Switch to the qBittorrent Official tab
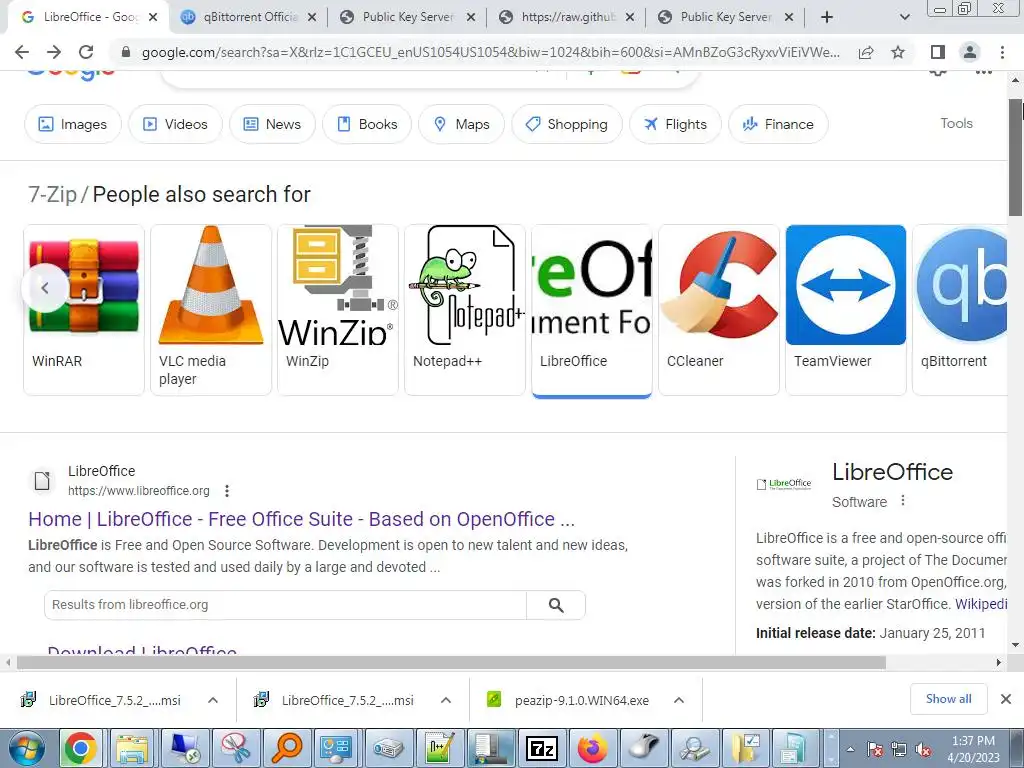Image resolution: width=1024 pixels, height=768 pixels. coord(248,17)
